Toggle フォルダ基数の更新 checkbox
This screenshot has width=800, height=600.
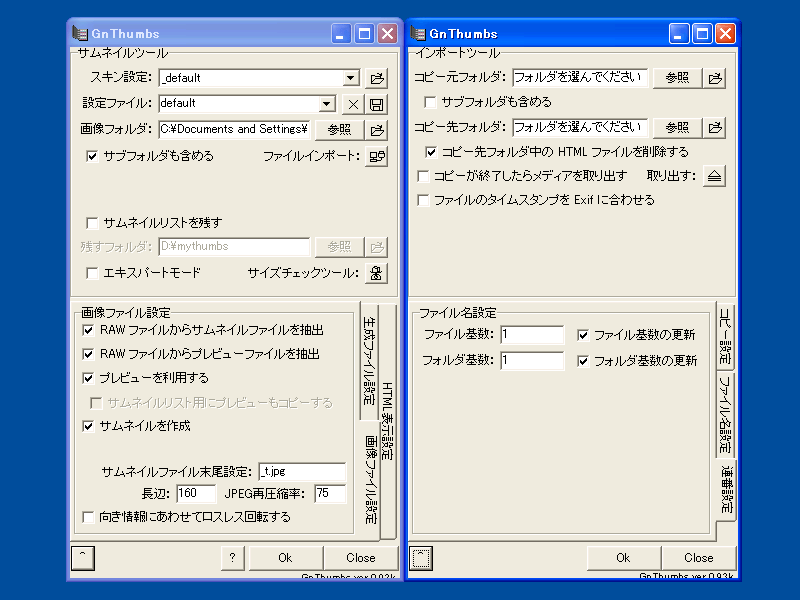(x=583, y=361)
